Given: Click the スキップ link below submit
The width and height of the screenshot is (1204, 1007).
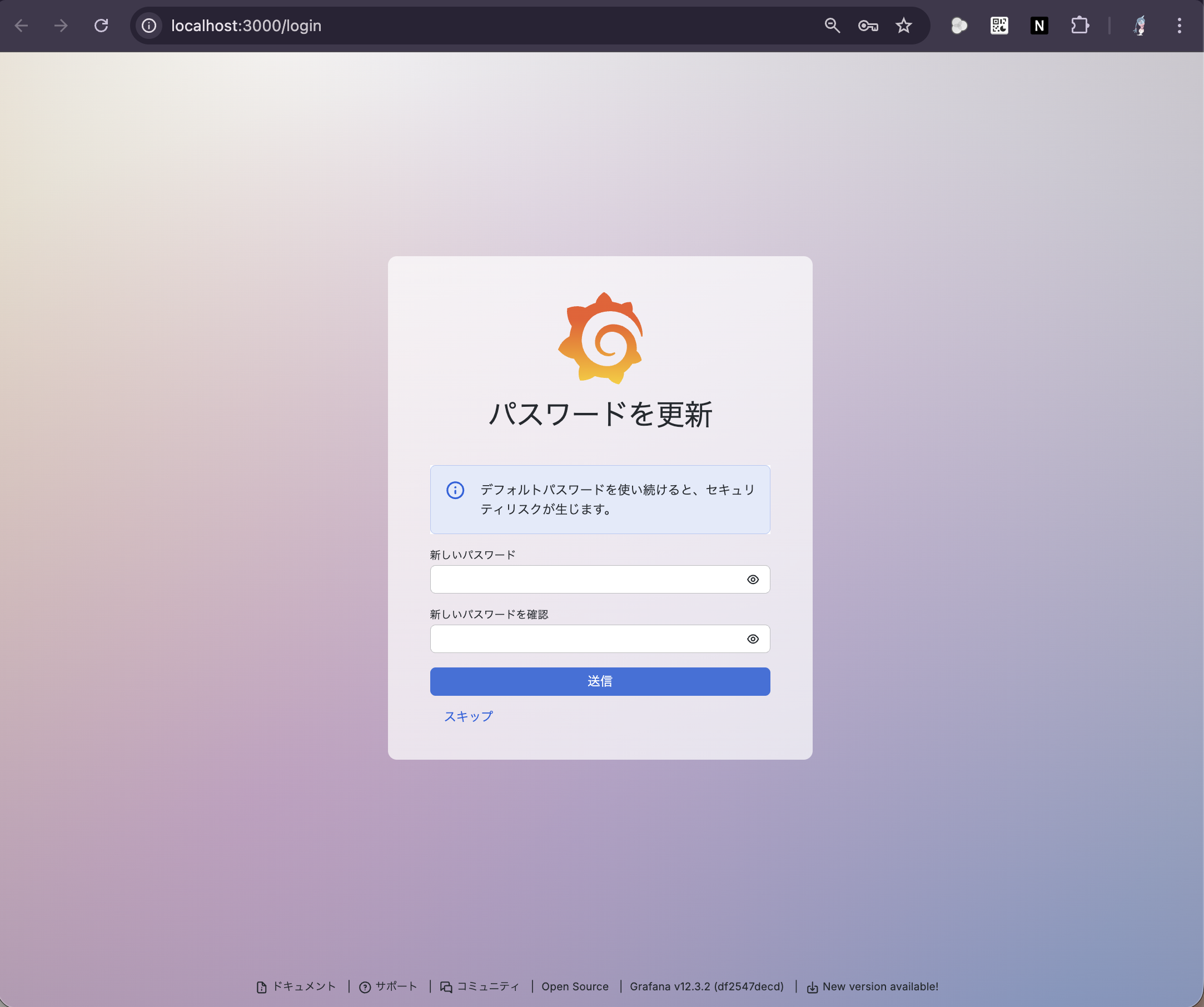Looking at the screenshot, I should (x=469, y=716).
